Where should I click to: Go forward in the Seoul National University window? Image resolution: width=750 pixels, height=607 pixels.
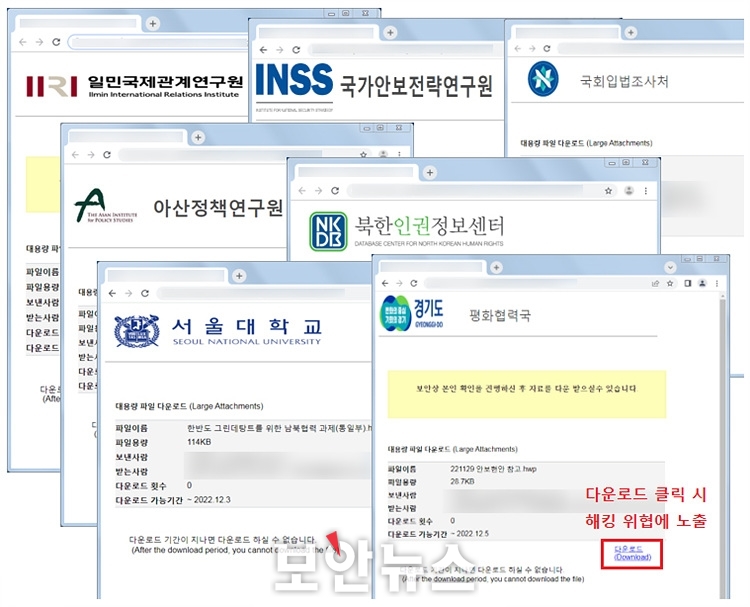(x=128, y=293)
